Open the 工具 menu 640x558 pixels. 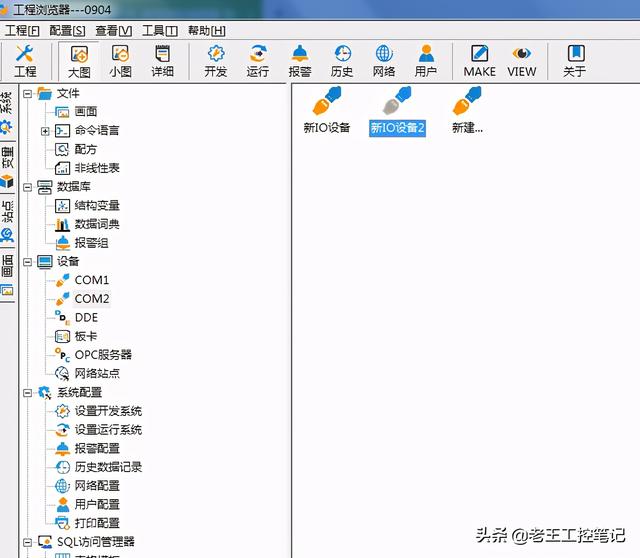click(x=160, y=31)
